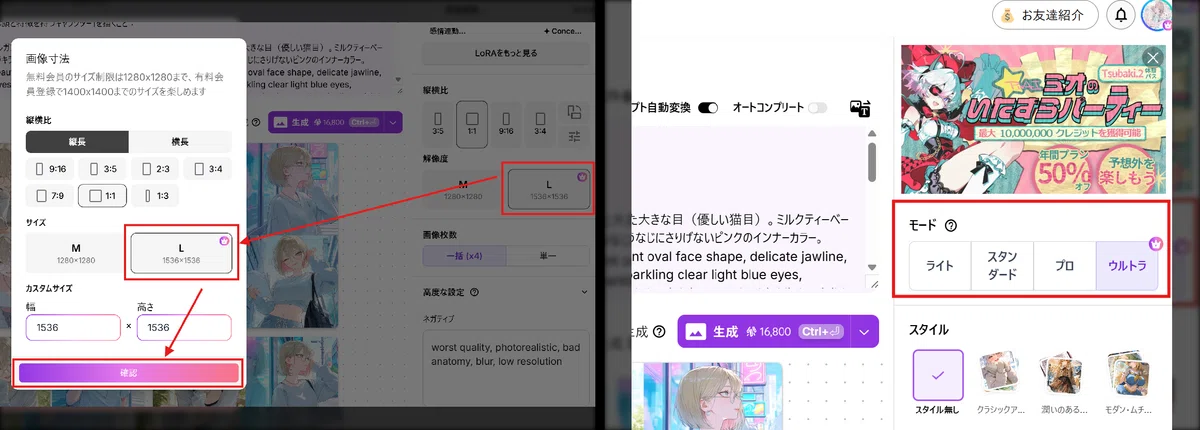Click the お友達紹介 referral button
The height and width of the screenshot is (430, 1200).
click(1045, 15)
